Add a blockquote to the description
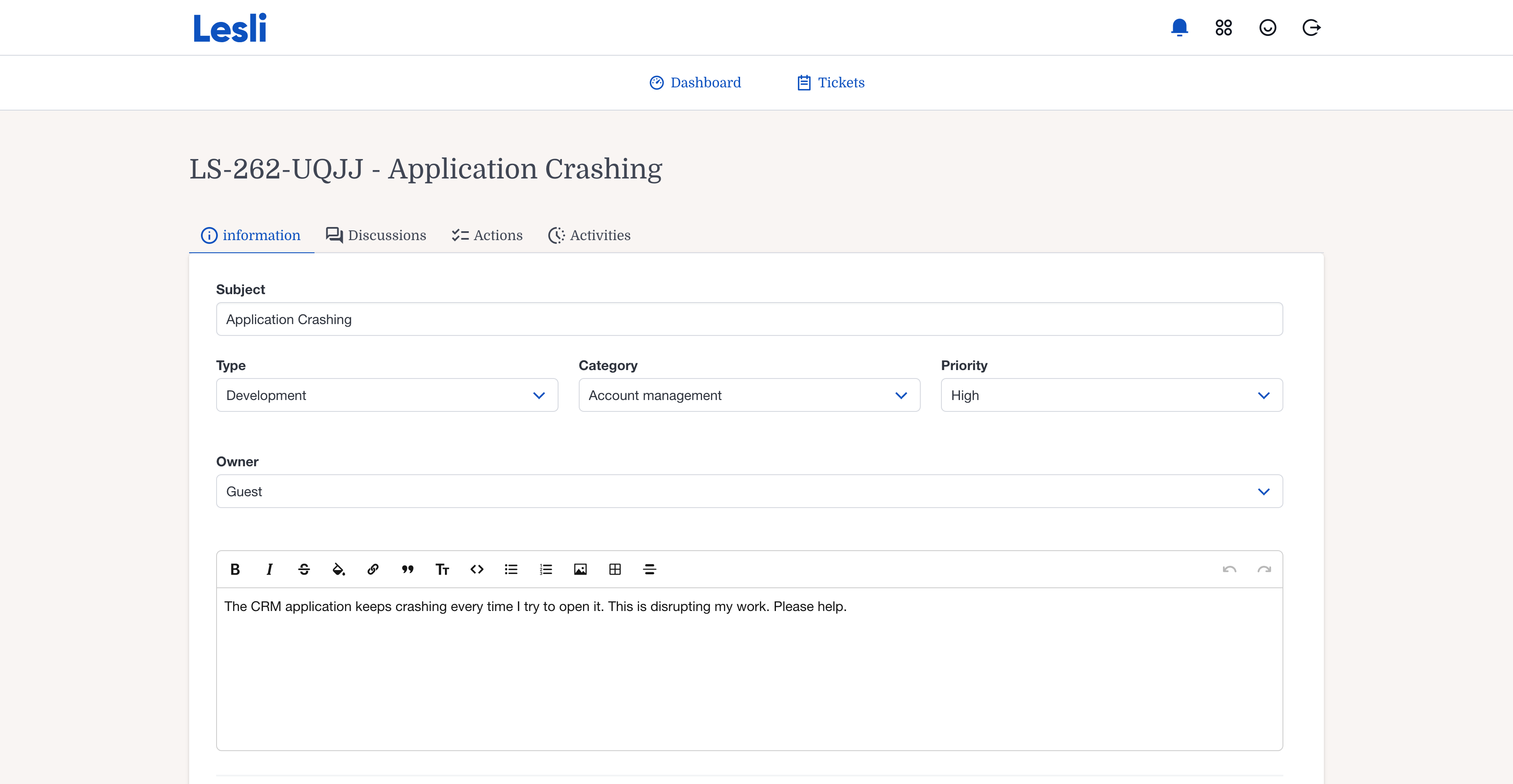Screen dimensions: 1513x784 pyautogui.click(x=408, y=569)
